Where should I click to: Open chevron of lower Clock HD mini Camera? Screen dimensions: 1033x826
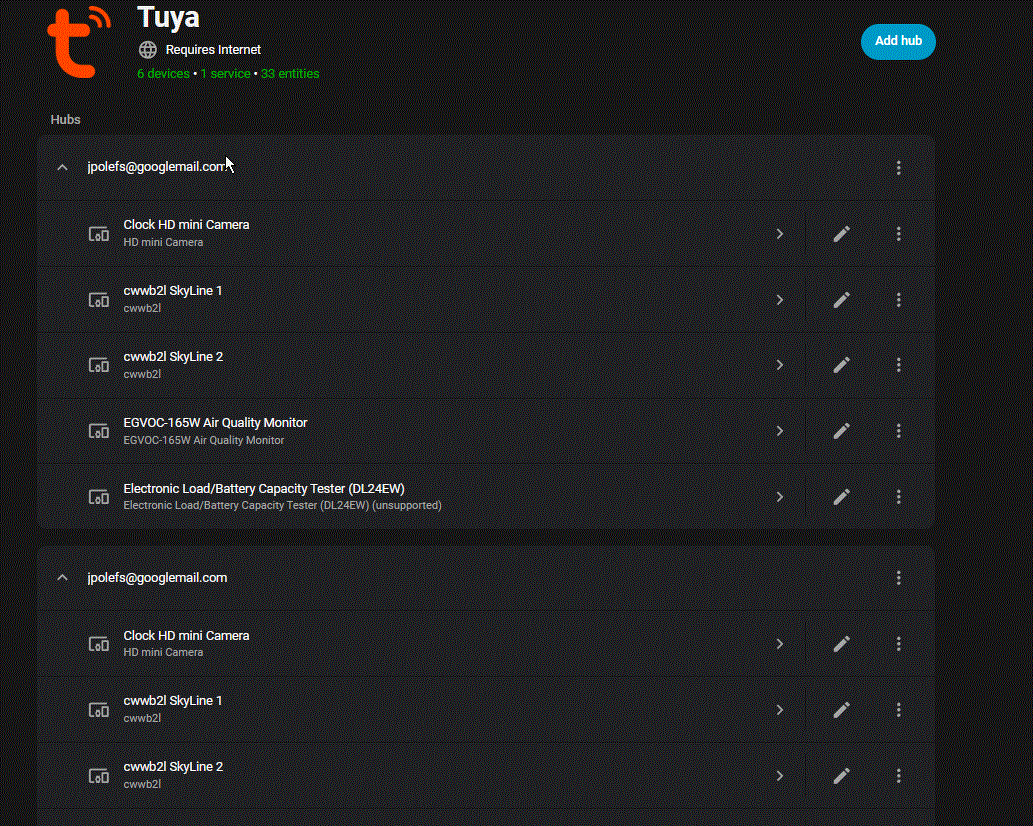(x=780, y=644)
